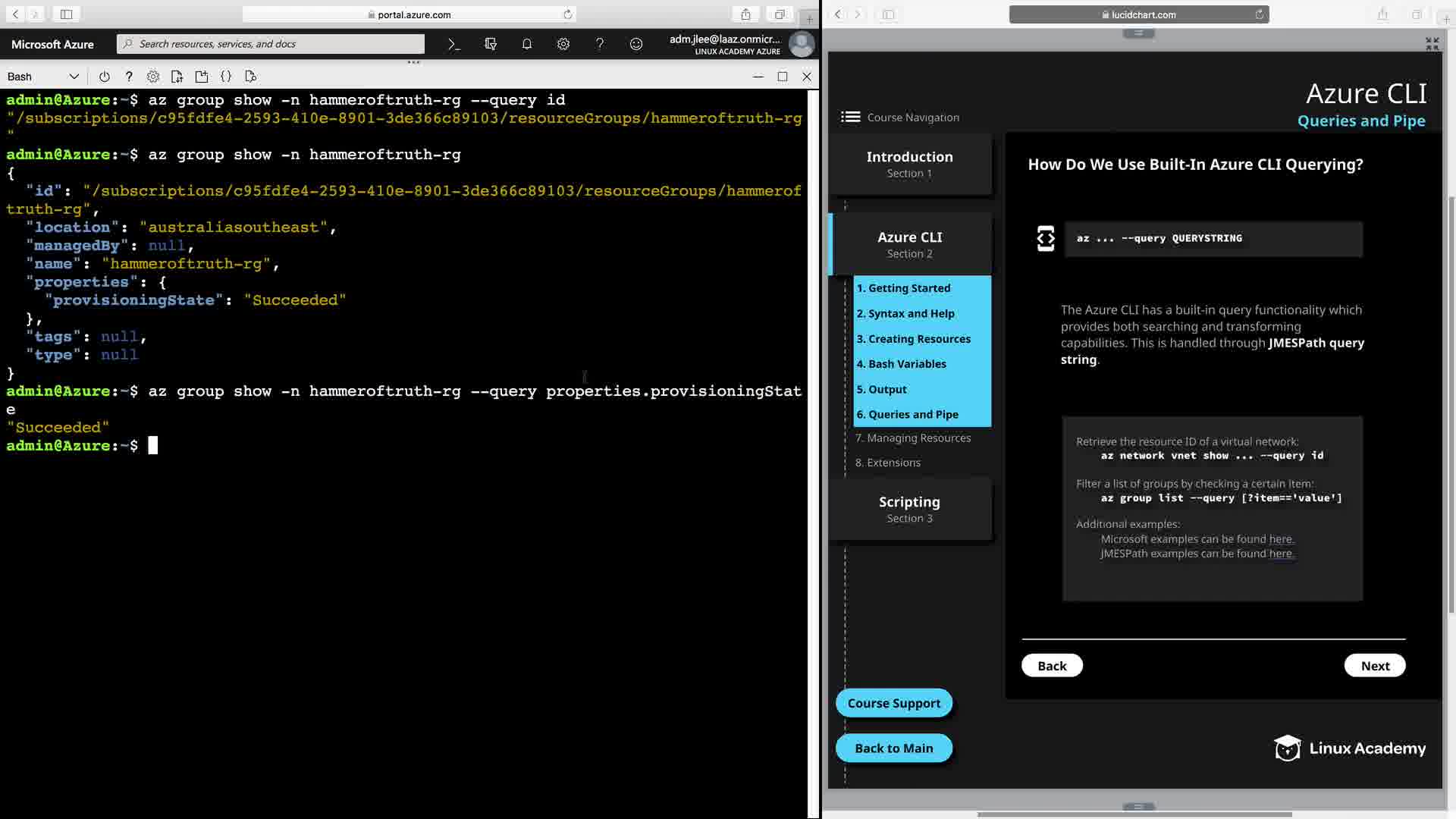This screenshot has height=819, width=1456.
Task: Restart Cloud Shell with power icon
Action: pyautogui.click(x=105, y=77)
